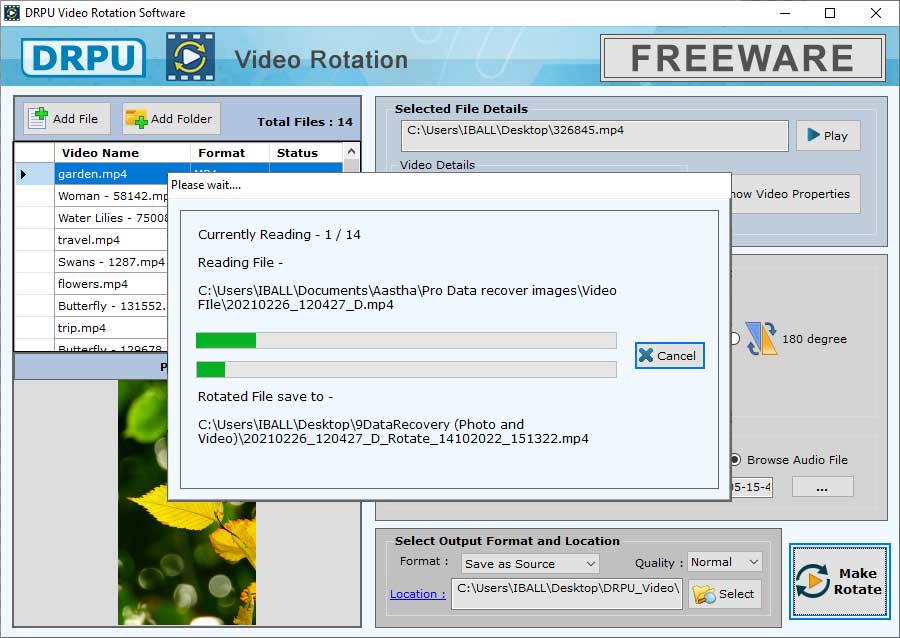Click the ellipsis browse button for the audio file
The width and height of the screenshot is (900, 638).
click(823, 487)
